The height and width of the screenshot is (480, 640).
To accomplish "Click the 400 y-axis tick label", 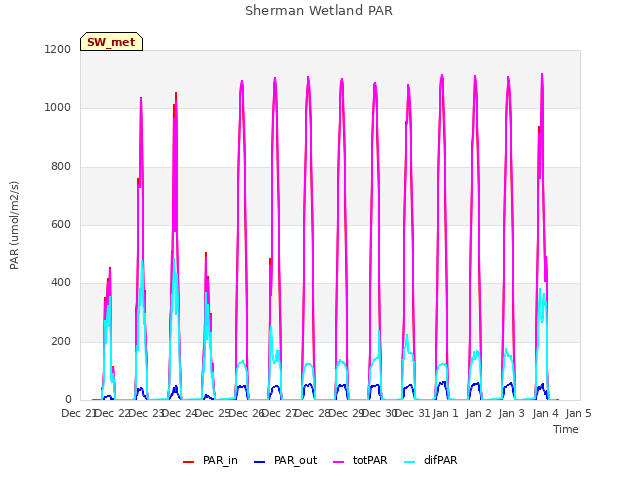I will point(61,282).
